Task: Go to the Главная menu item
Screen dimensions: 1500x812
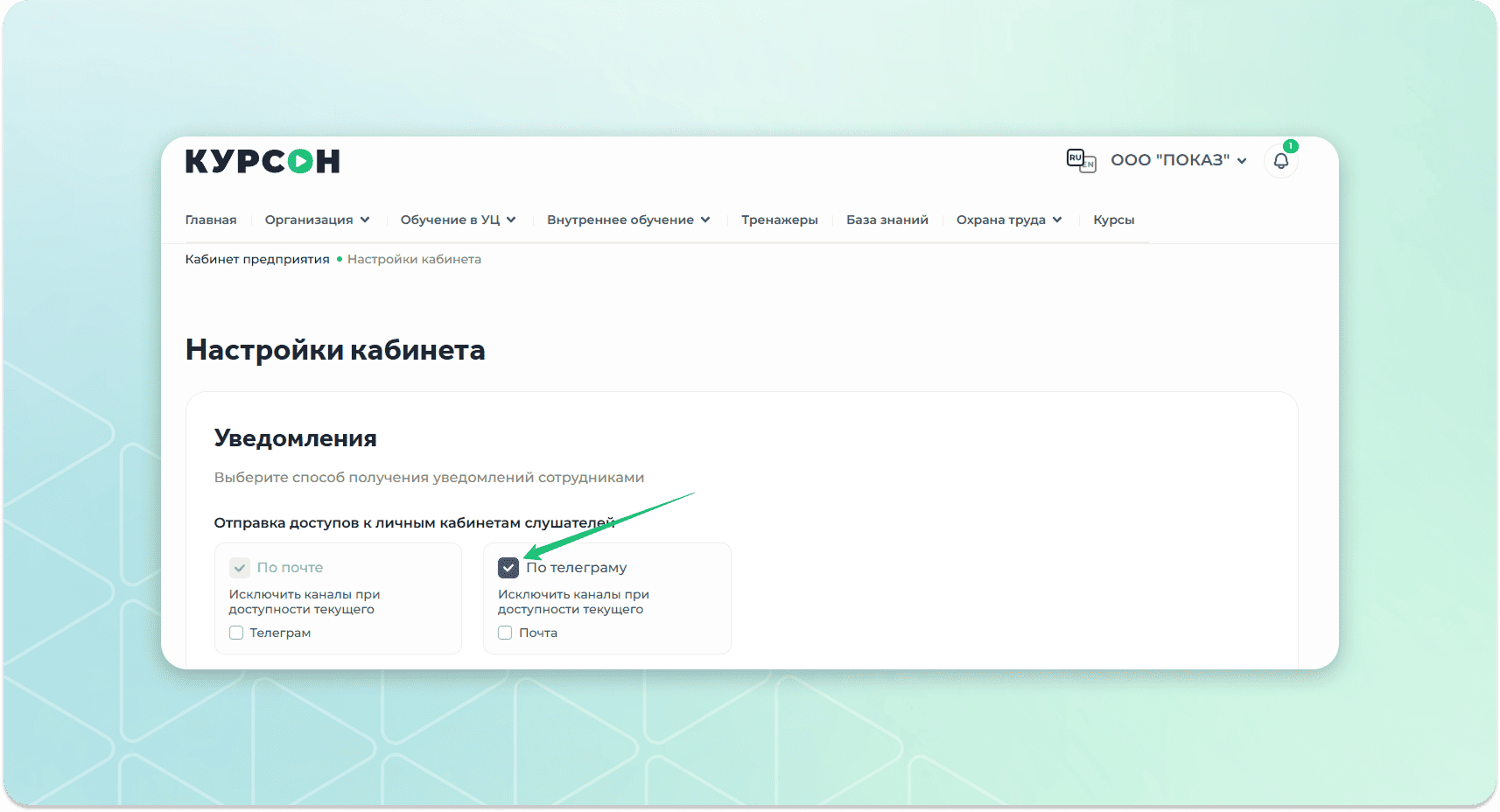Action: pyautogui.click(x=211, y=220)
